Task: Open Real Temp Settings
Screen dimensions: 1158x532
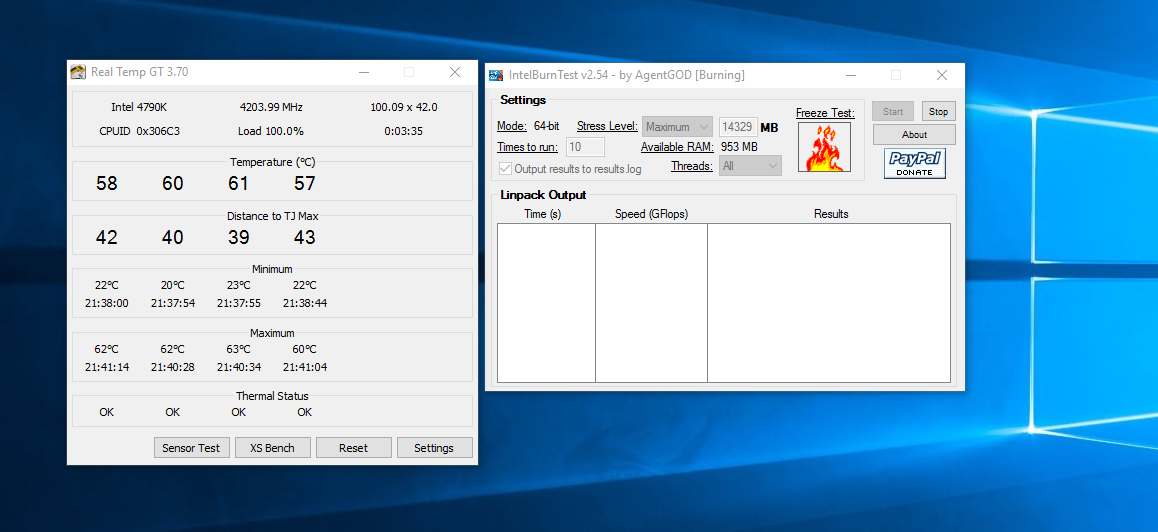Action: pyautogui.click(x=434, y=448)
